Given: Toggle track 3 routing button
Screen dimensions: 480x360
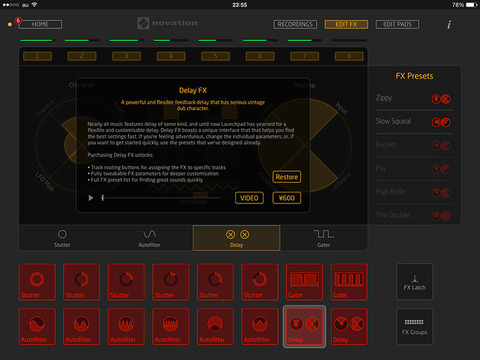Looking at the screenshot, I should tap(126, 56).
